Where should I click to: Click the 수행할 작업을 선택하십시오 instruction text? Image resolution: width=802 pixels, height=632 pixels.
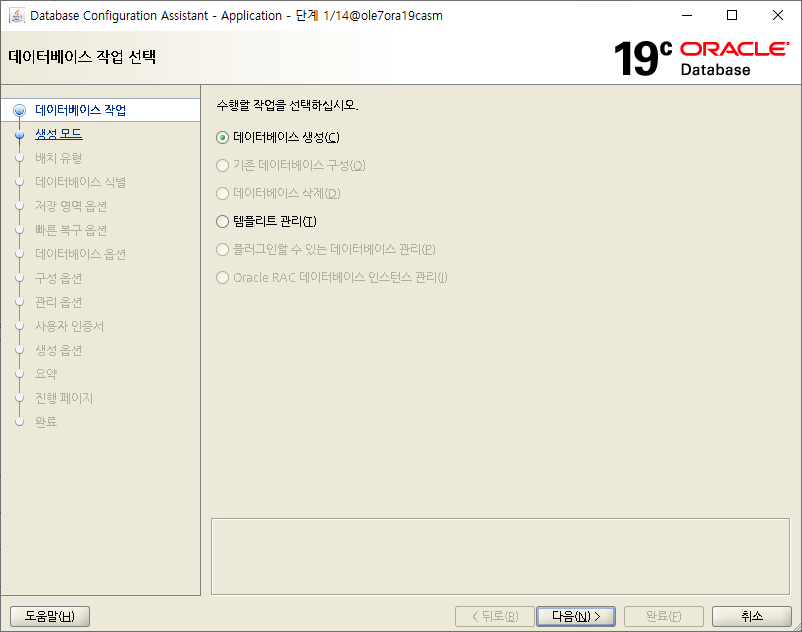[287, 105]
